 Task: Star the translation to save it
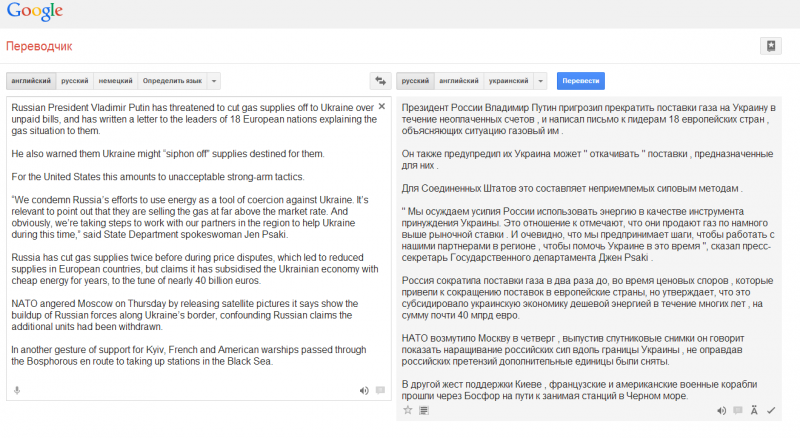(x=408, y=410)
